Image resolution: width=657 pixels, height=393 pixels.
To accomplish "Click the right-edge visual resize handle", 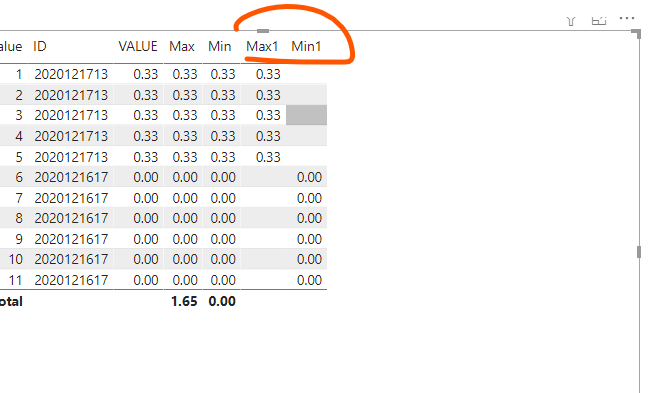I will pos(639,252).
